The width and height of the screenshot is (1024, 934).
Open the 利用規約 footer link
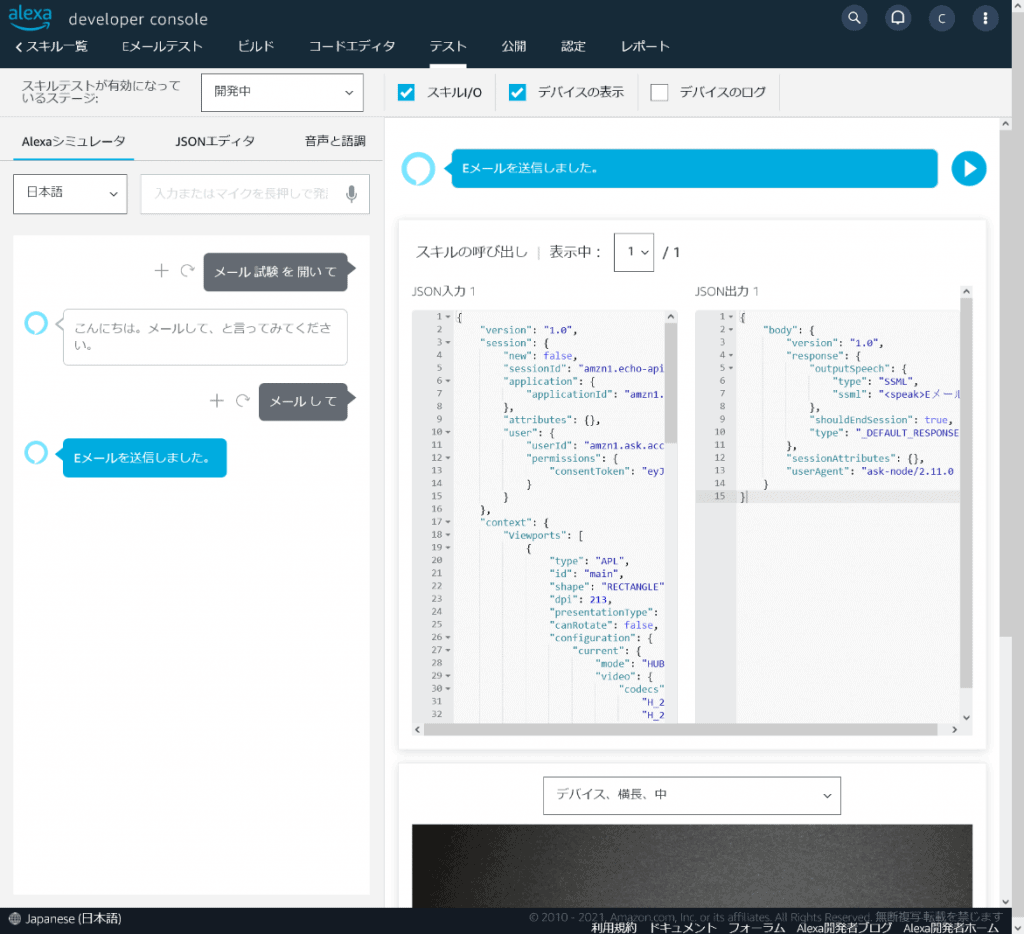(614, 927)
